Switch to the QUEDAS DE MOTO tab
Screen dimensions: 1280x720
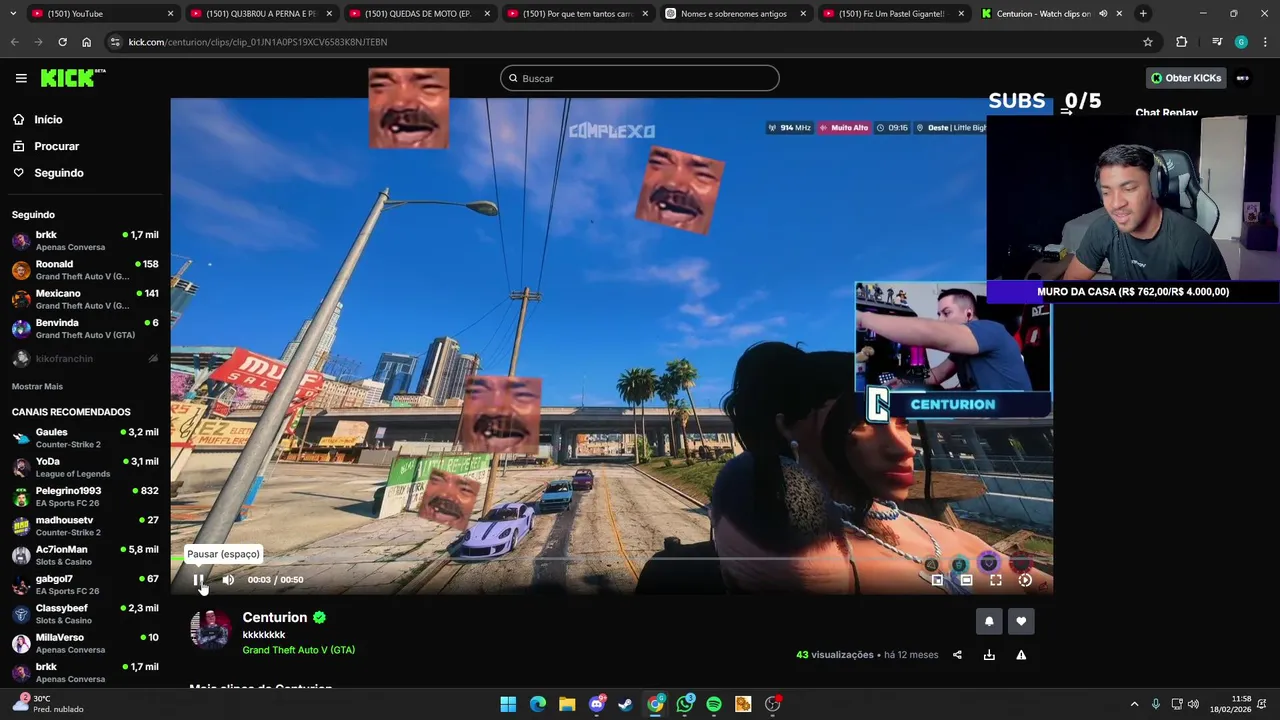pyautogui.click(x=418, y=14)
